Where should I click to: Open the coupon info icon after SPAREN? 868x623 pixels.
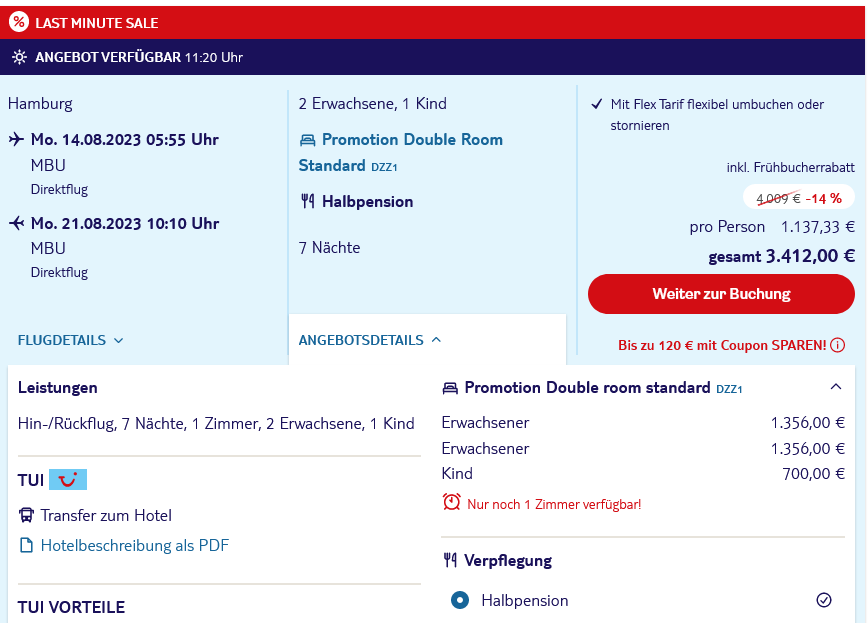pos(838,346)
